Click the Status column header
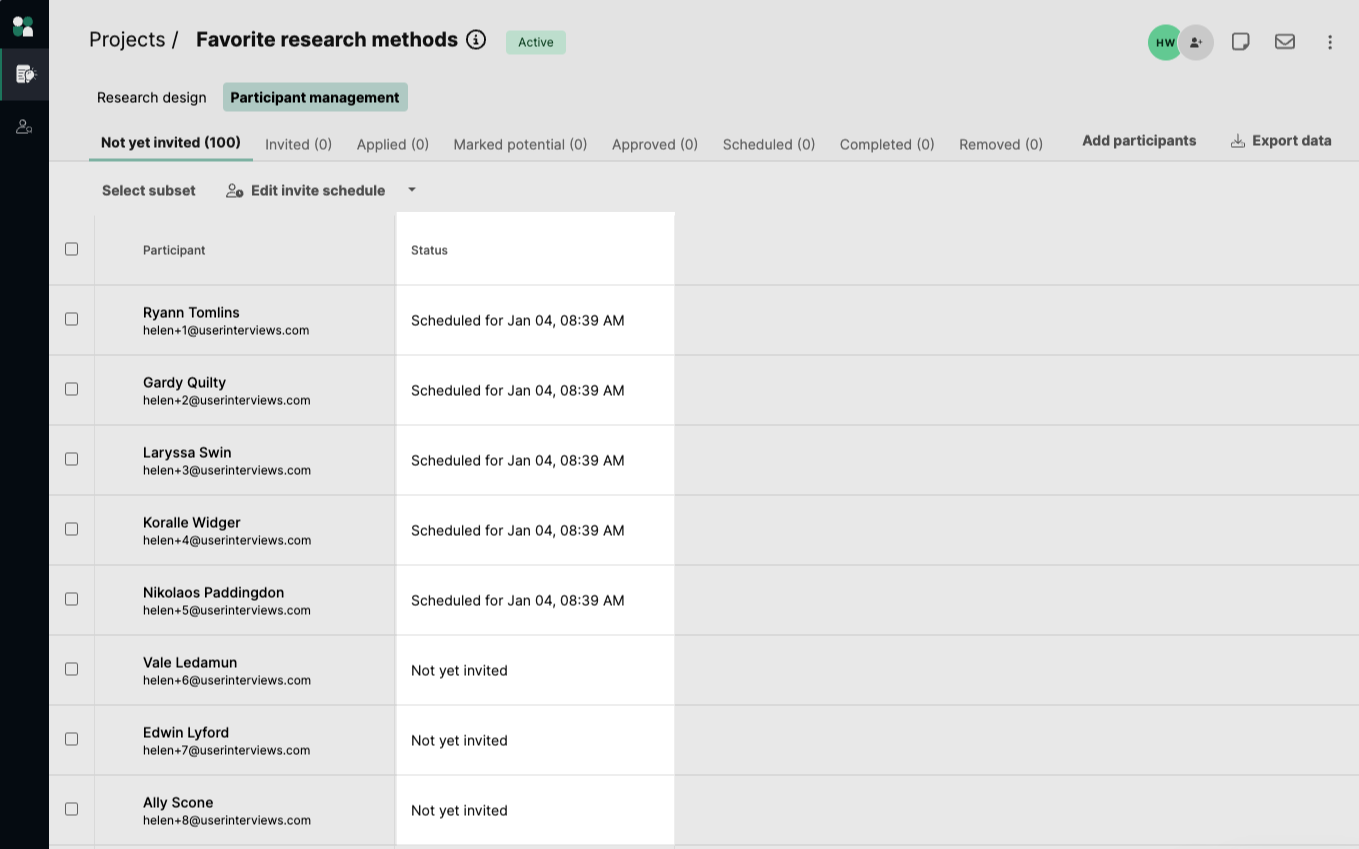1359x849 pixels. point(429,250)
